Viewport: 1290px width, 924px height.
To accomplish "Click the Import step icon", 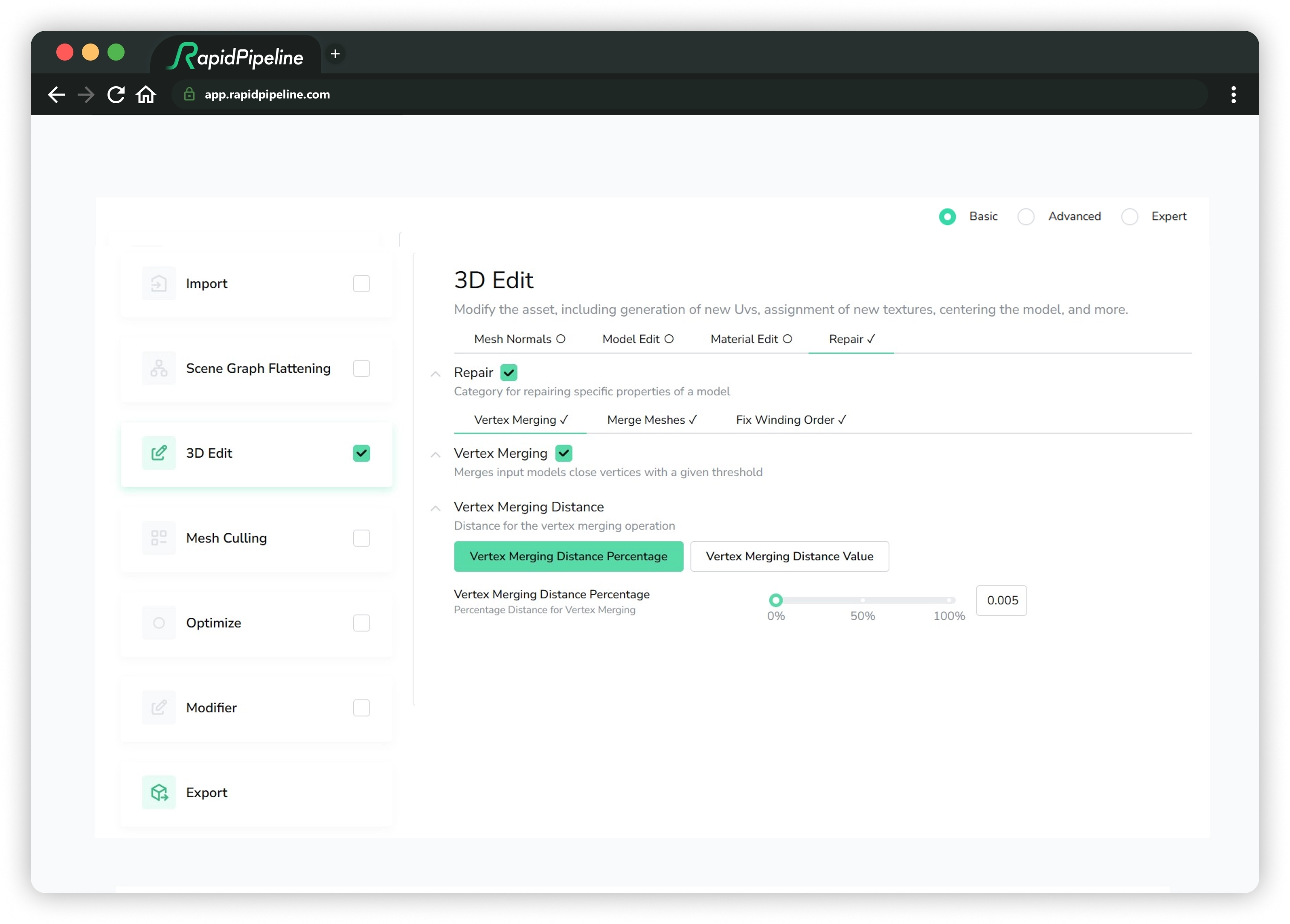I will (x=159, y=283).
